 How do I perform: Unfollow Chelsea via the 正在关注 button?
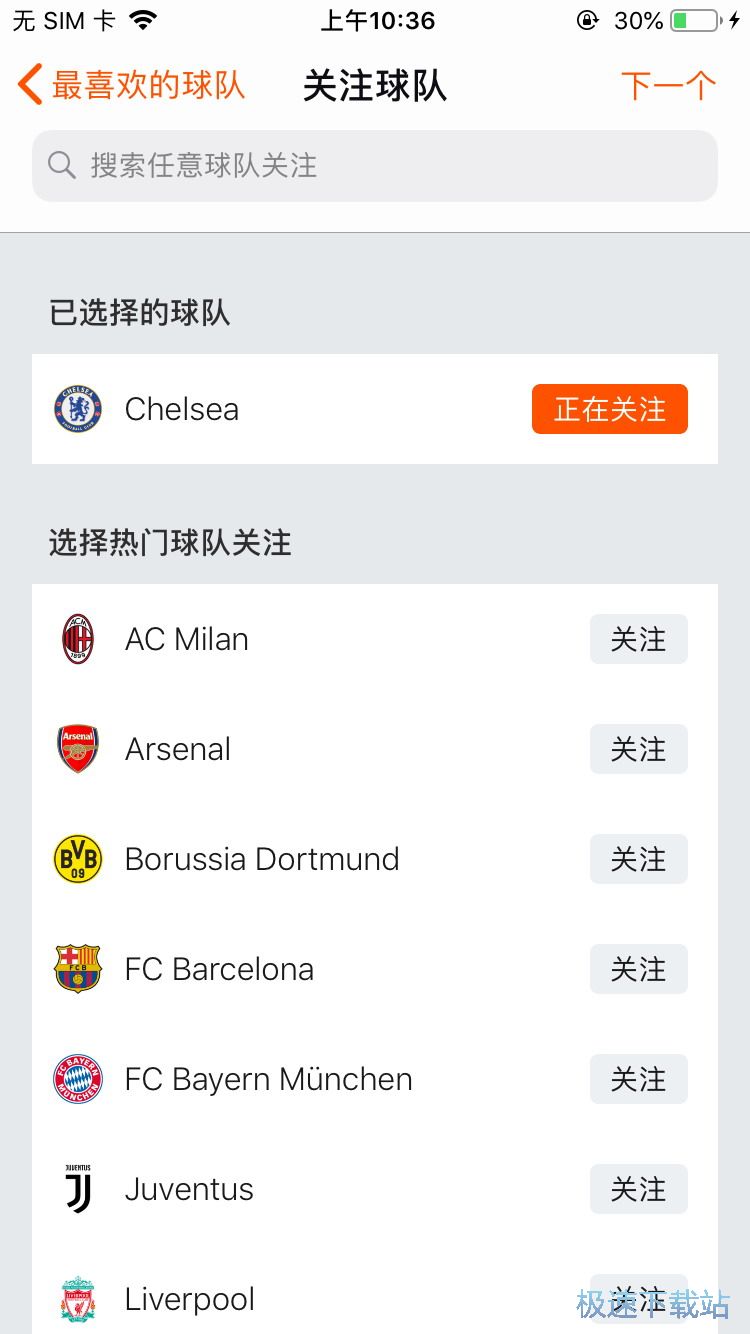click(609, 409)
